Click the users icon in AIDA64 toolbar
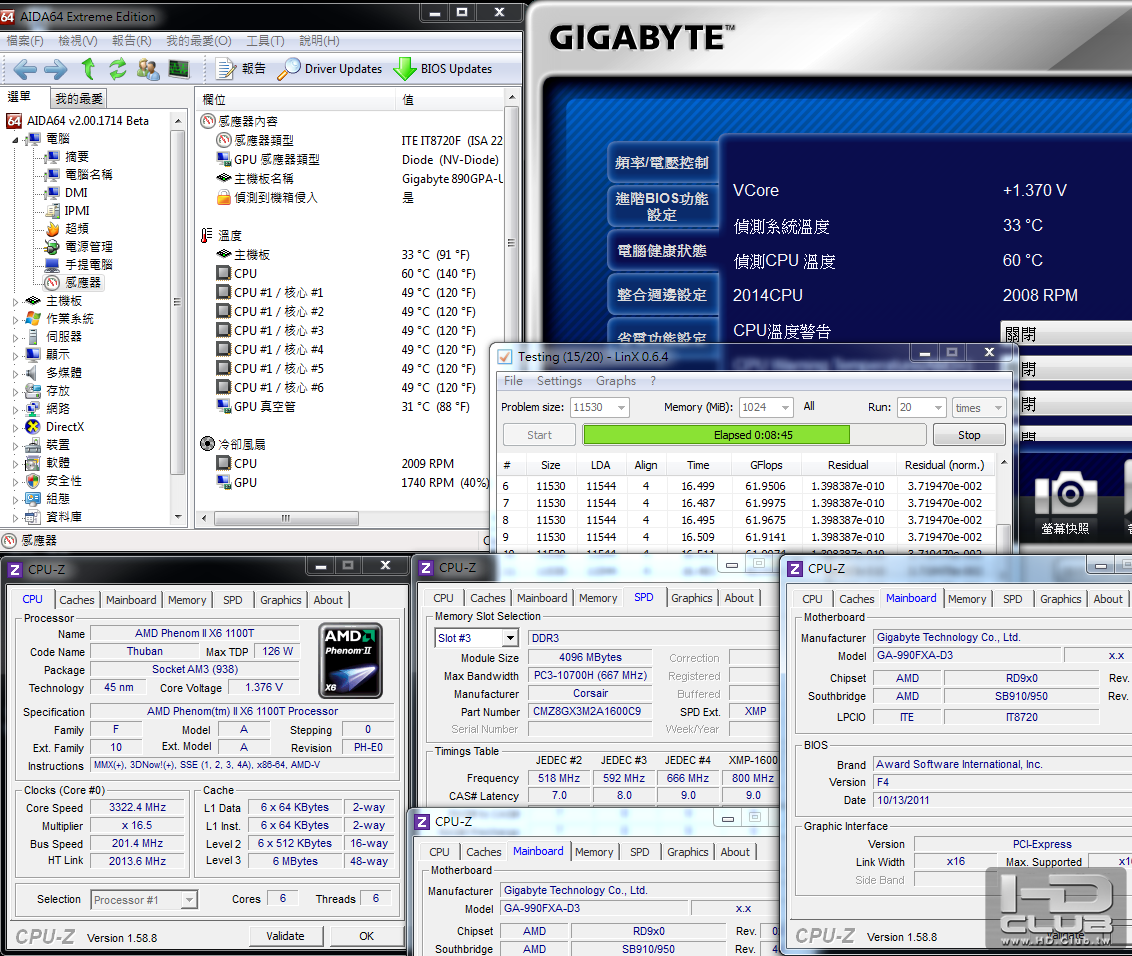 point(147,69)
